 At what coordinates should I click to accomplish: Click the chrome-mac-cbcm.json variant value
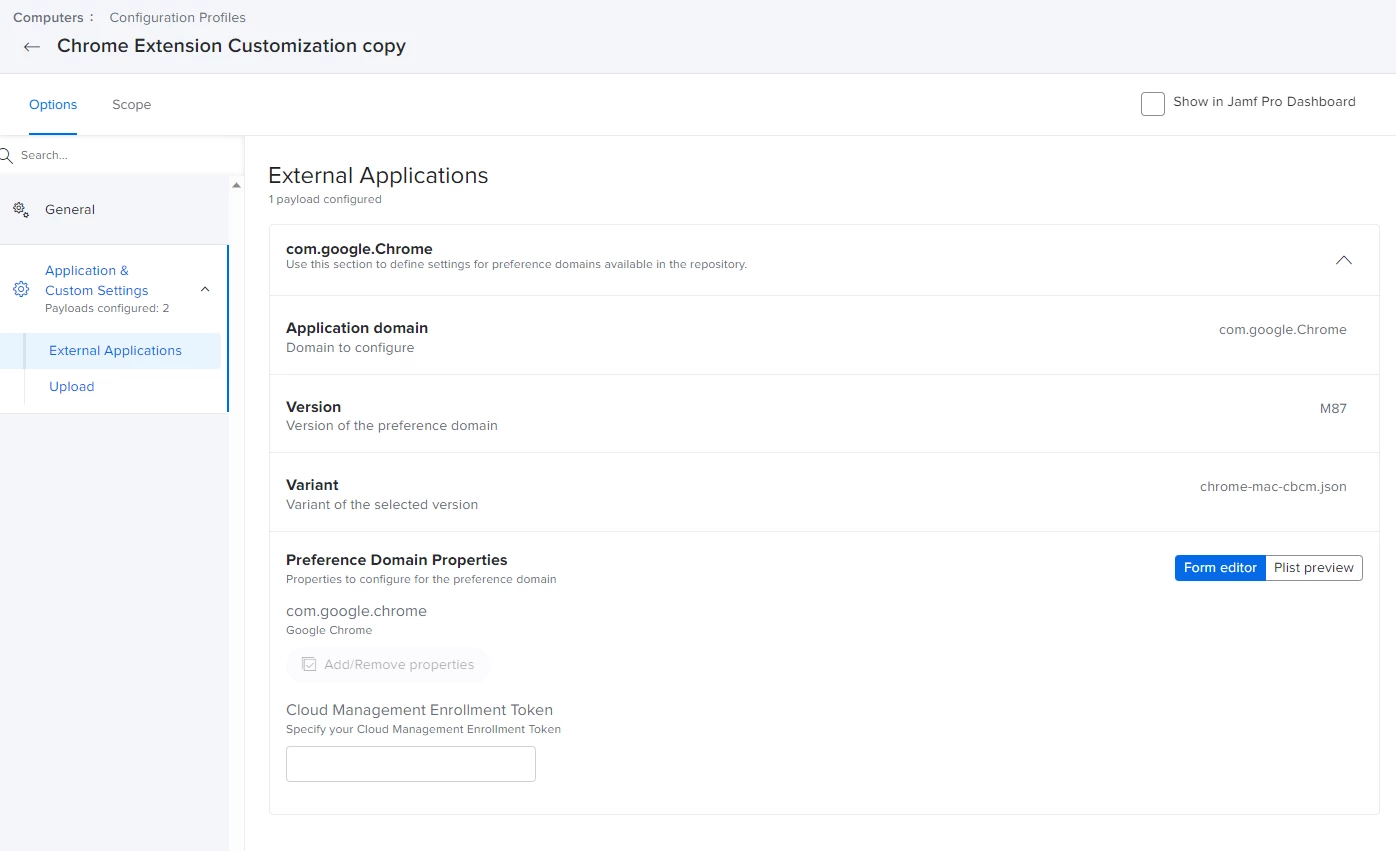click(1273, 487)
